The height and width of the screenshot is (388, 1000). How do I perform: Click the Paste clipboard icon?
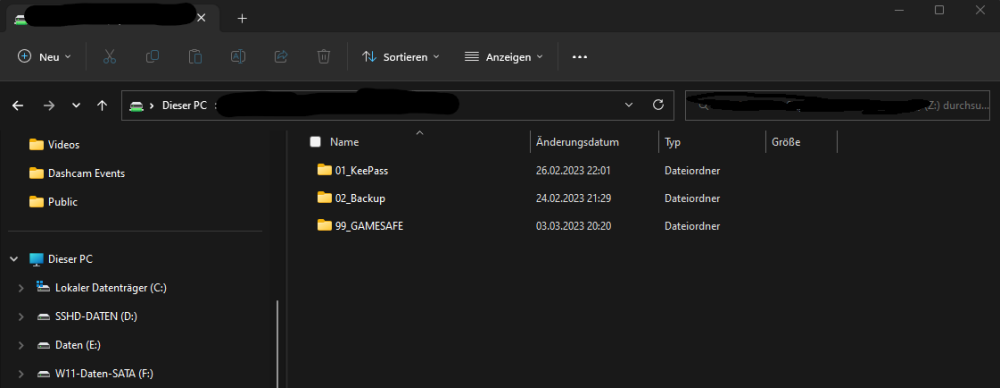195,57
